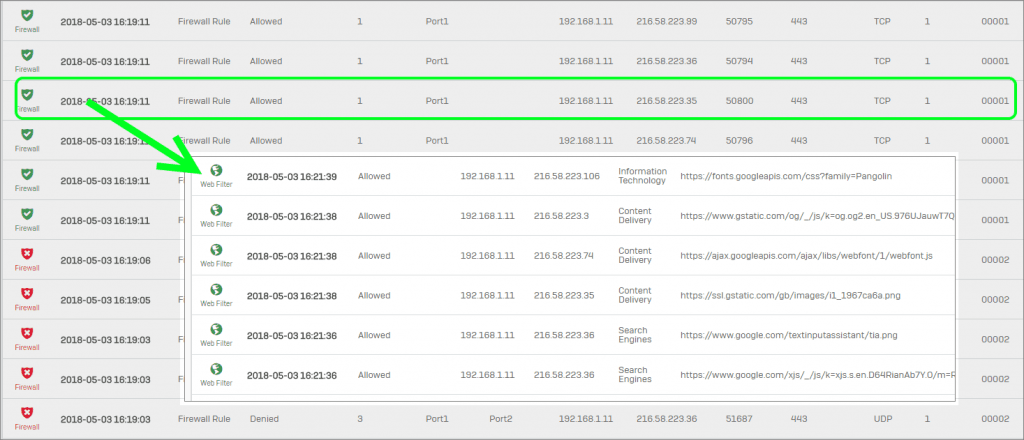This screenshot has width=1024, height=440.
Task: Click Web Filter globe icon for ajax.googleapis.com entry
Action: click(x=216, y=250)
